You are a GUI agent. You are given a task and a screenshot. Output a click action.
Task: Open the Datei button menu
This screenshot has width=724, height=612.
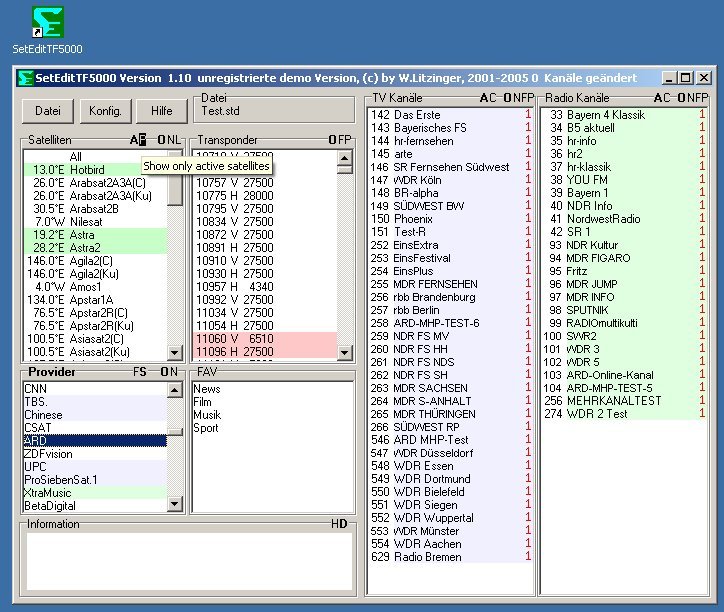pos(48,111)
